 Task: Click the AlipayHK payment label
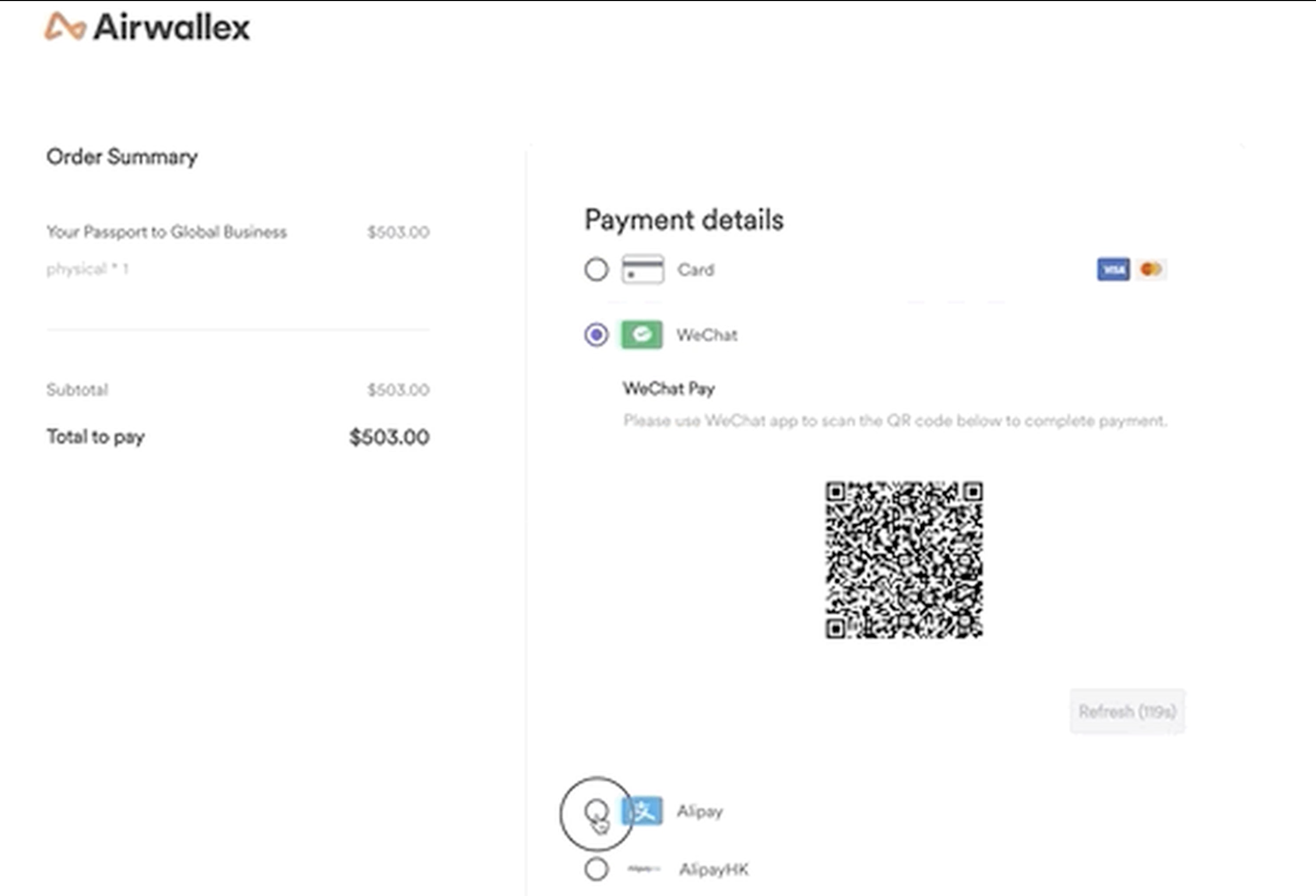(x=713, y=870)
